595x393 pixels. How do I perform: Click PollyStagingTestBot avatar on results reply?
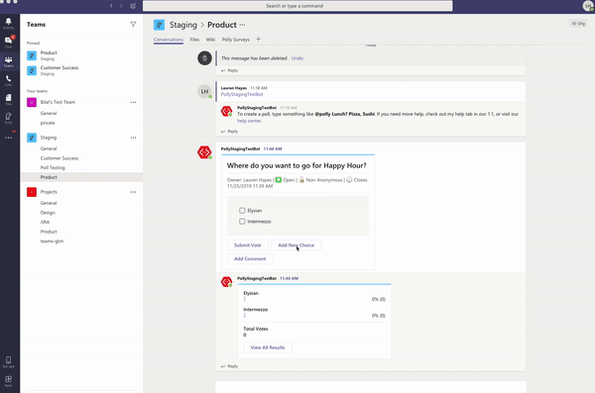click(x=227, y=281)
